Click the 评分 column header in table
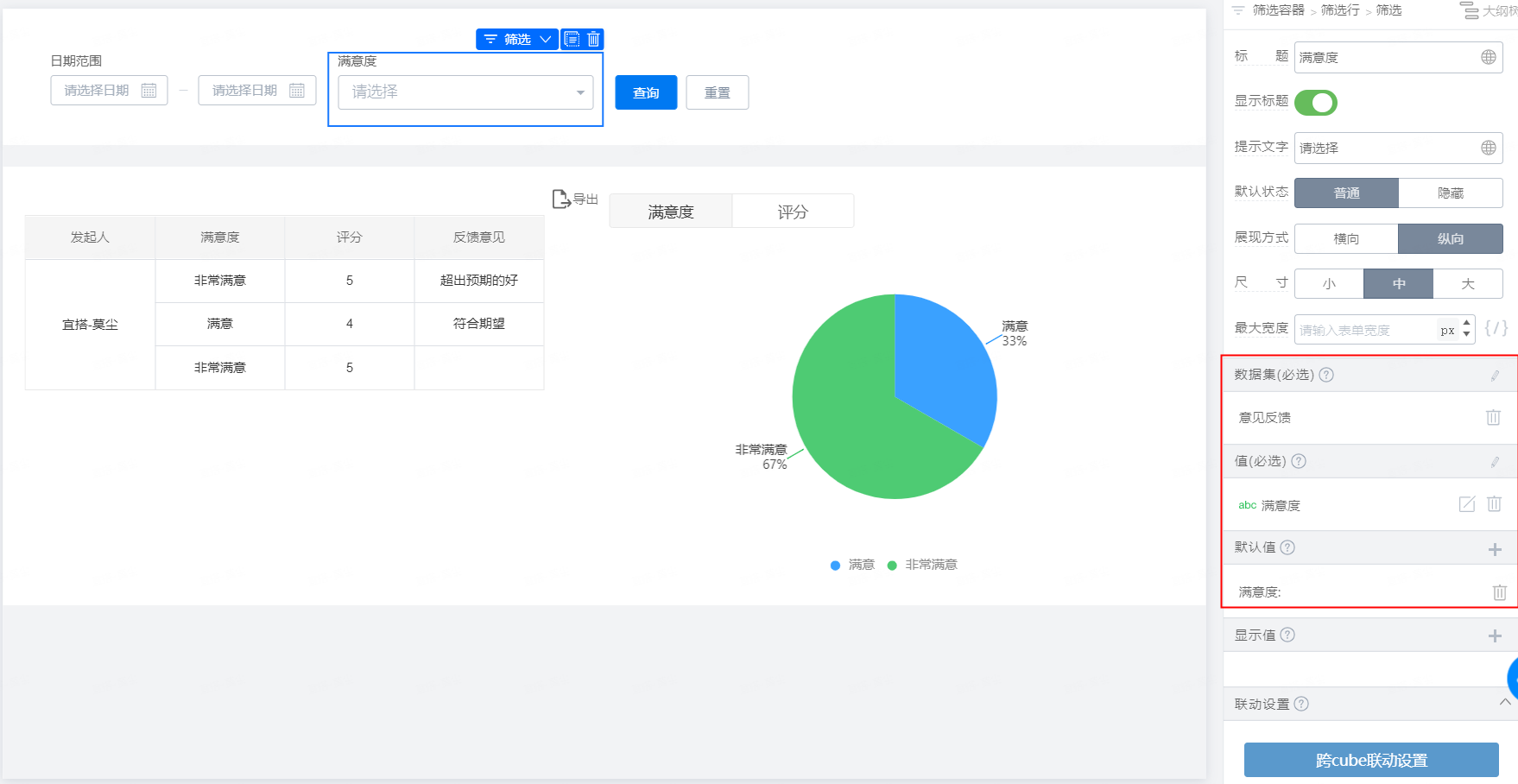The width and height of the screenshot is (1518, 784). [350, 237]
